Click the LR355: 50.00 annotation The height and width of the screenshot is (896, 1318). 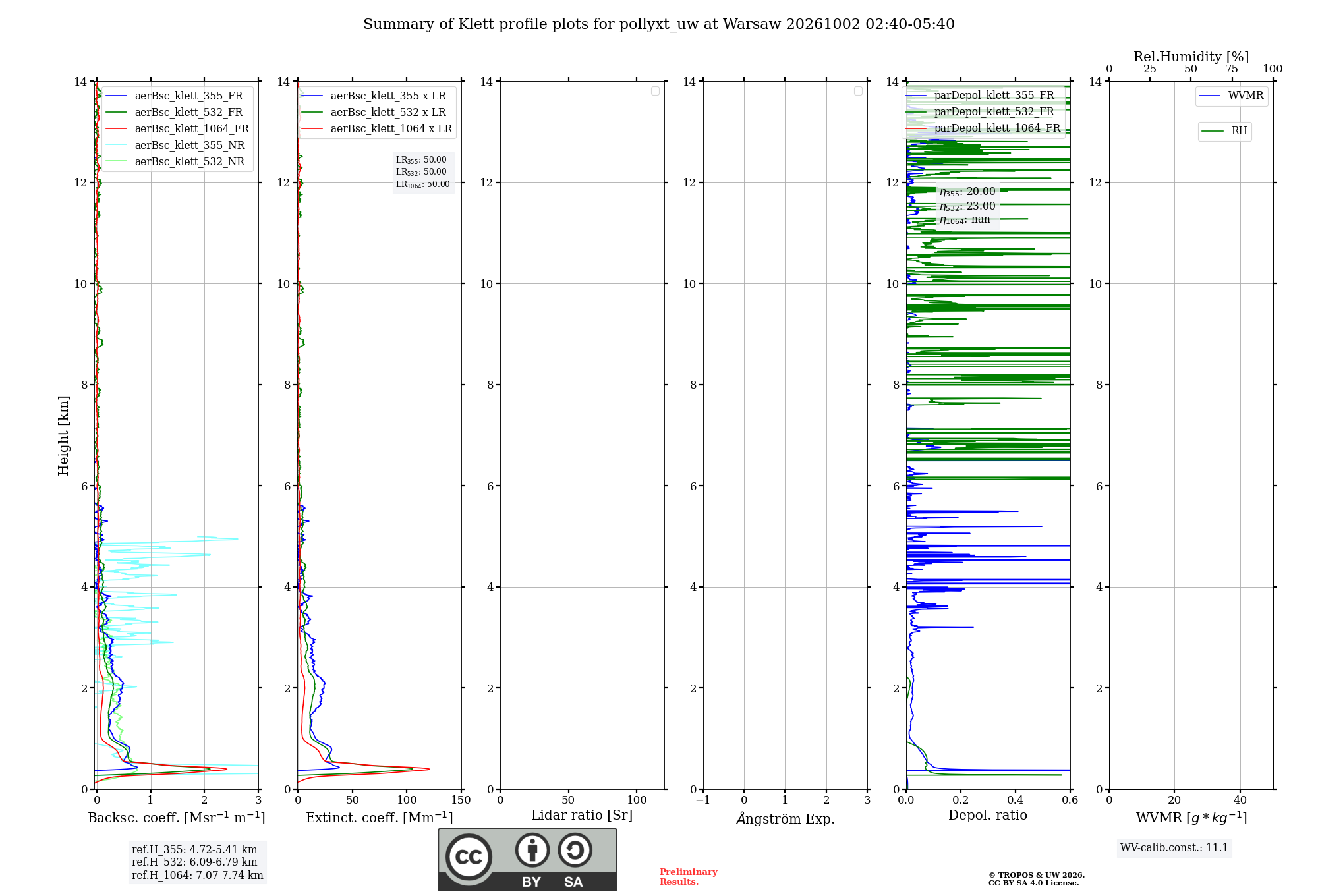coord(421,160)
